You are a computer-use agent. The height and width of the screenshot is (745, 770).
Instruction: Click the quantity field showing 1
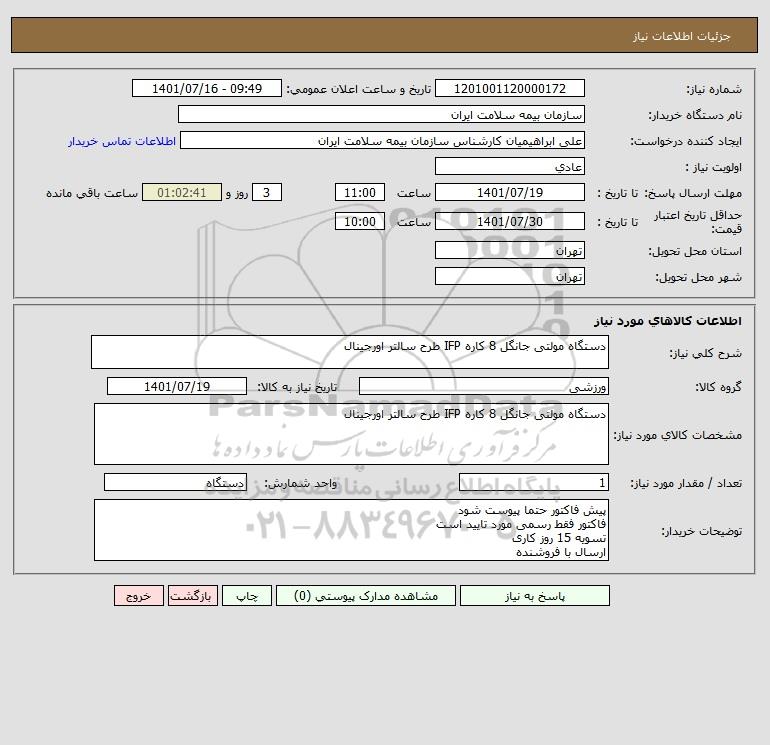[534, 483]
